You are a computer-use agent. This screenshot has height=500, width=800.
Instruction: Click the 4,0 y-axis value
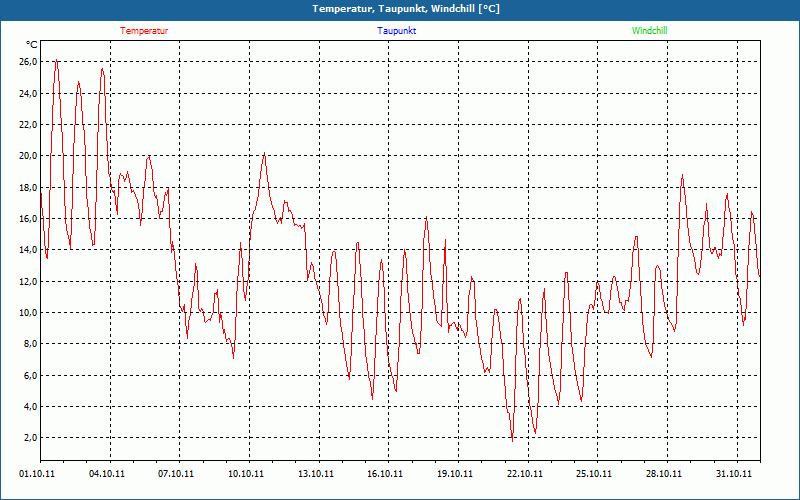[x=30, y=407]
